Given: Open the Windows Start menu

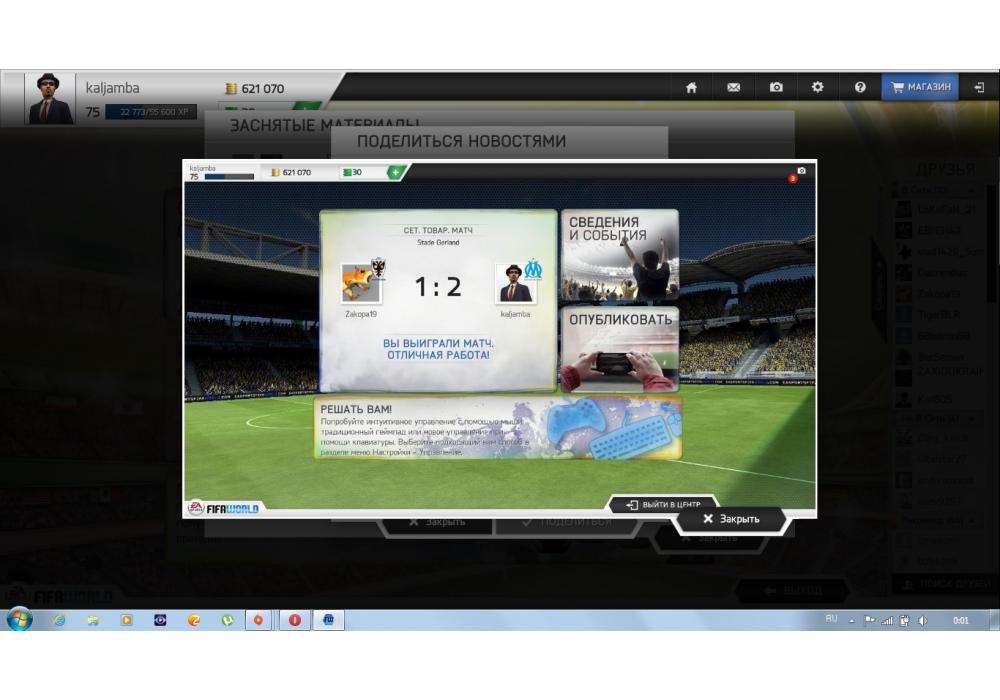Looking at the screenshot, I should tap(19, 620).
